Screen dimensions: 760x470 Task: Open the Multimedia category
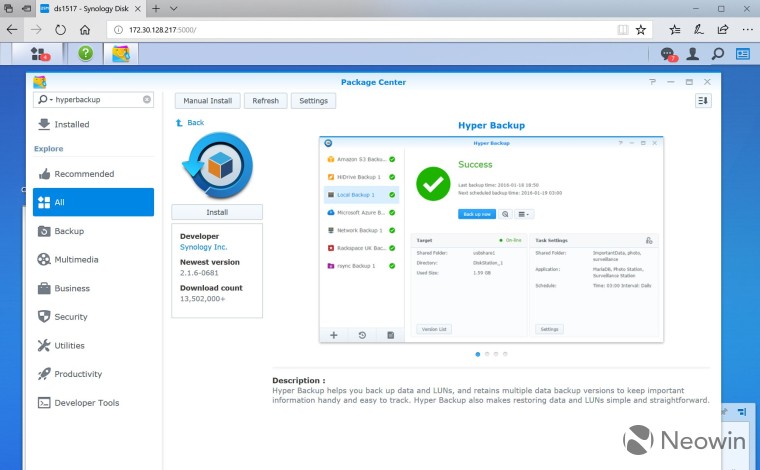pyautogui.click(x=93, y=260)
